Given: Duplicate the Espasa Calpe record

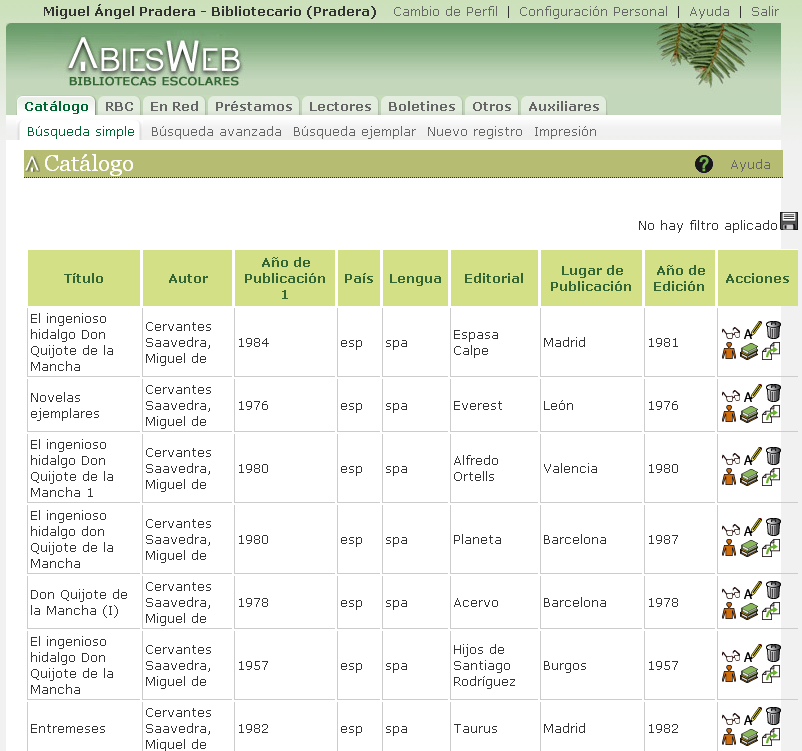Looking at the screenshot, I should click(x=771, y=351).
